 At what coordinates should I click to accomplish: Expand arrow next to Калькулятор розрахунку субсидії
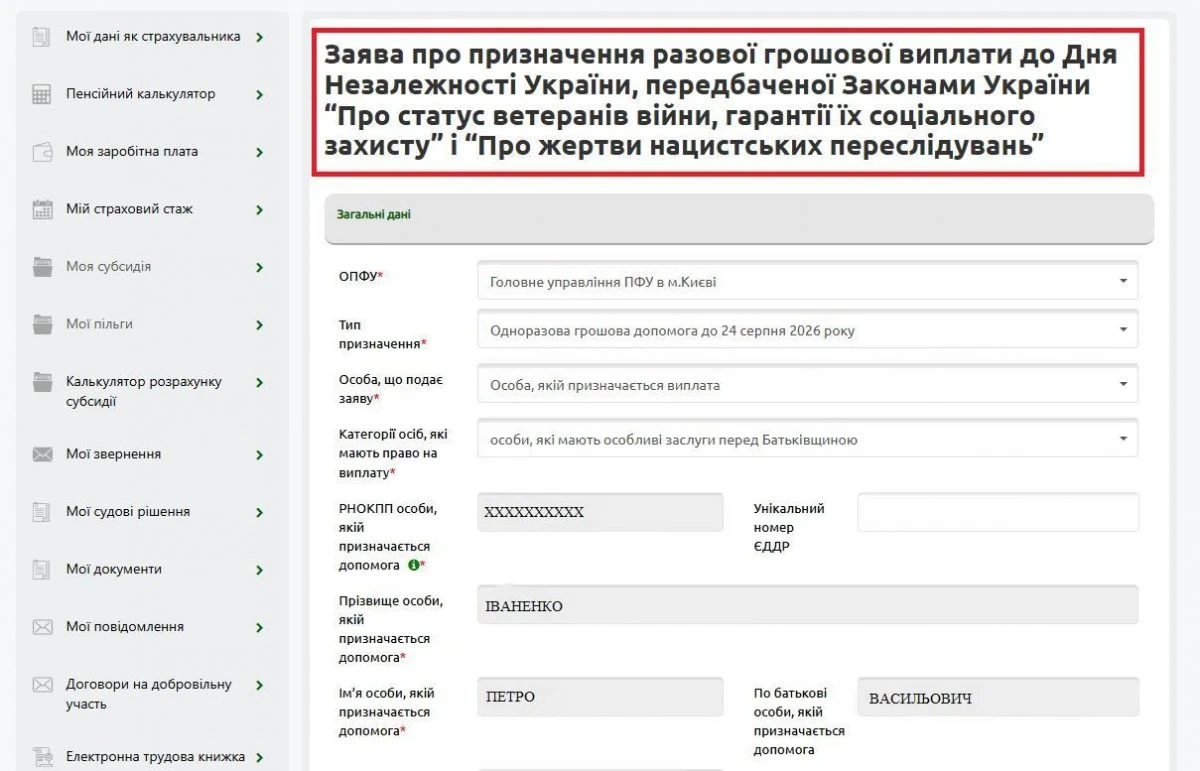[x=260, y=382]
